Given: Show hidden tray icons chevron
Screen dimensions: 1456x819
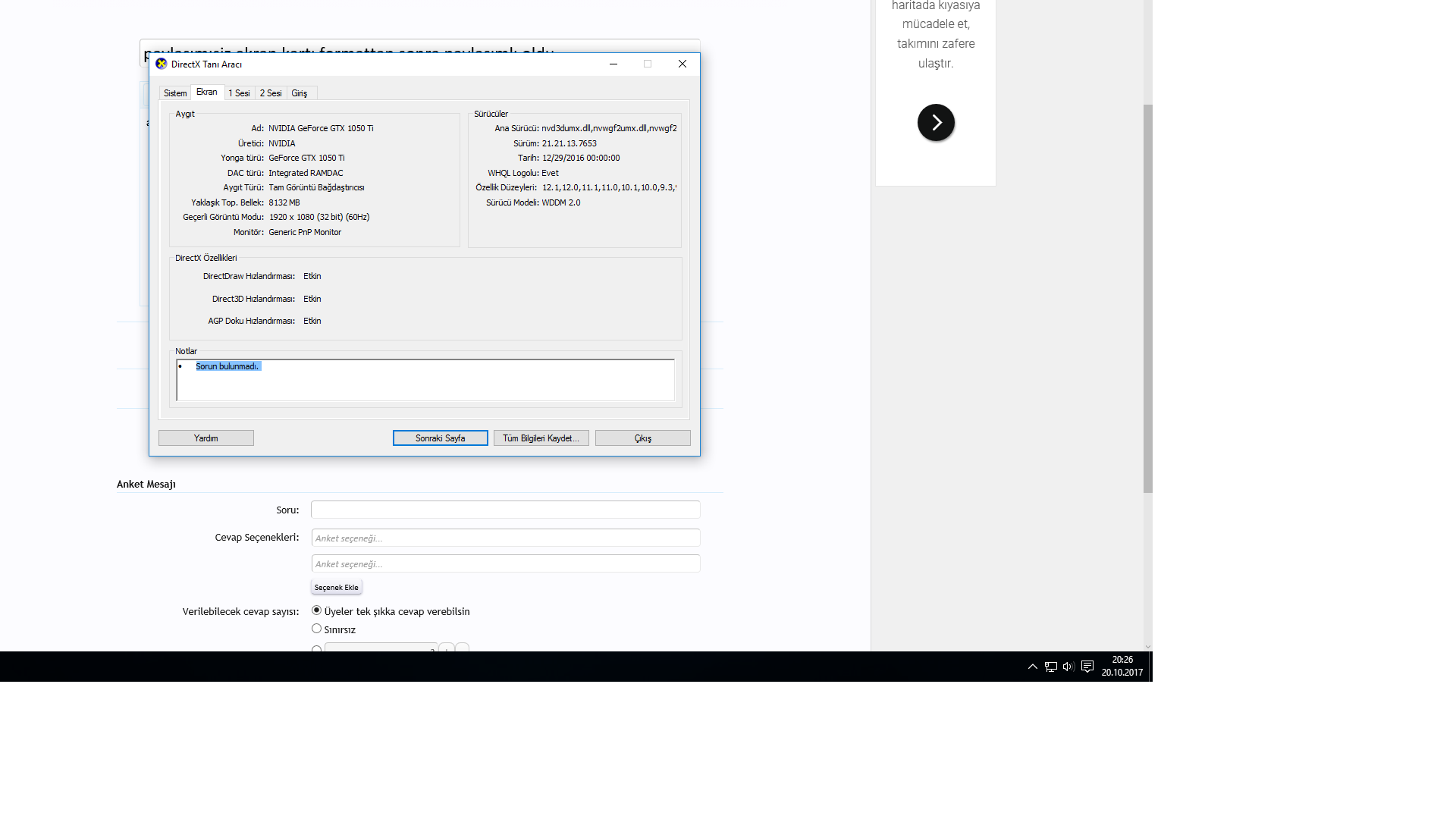Looking at the screenshot, I should (1032, 667).
